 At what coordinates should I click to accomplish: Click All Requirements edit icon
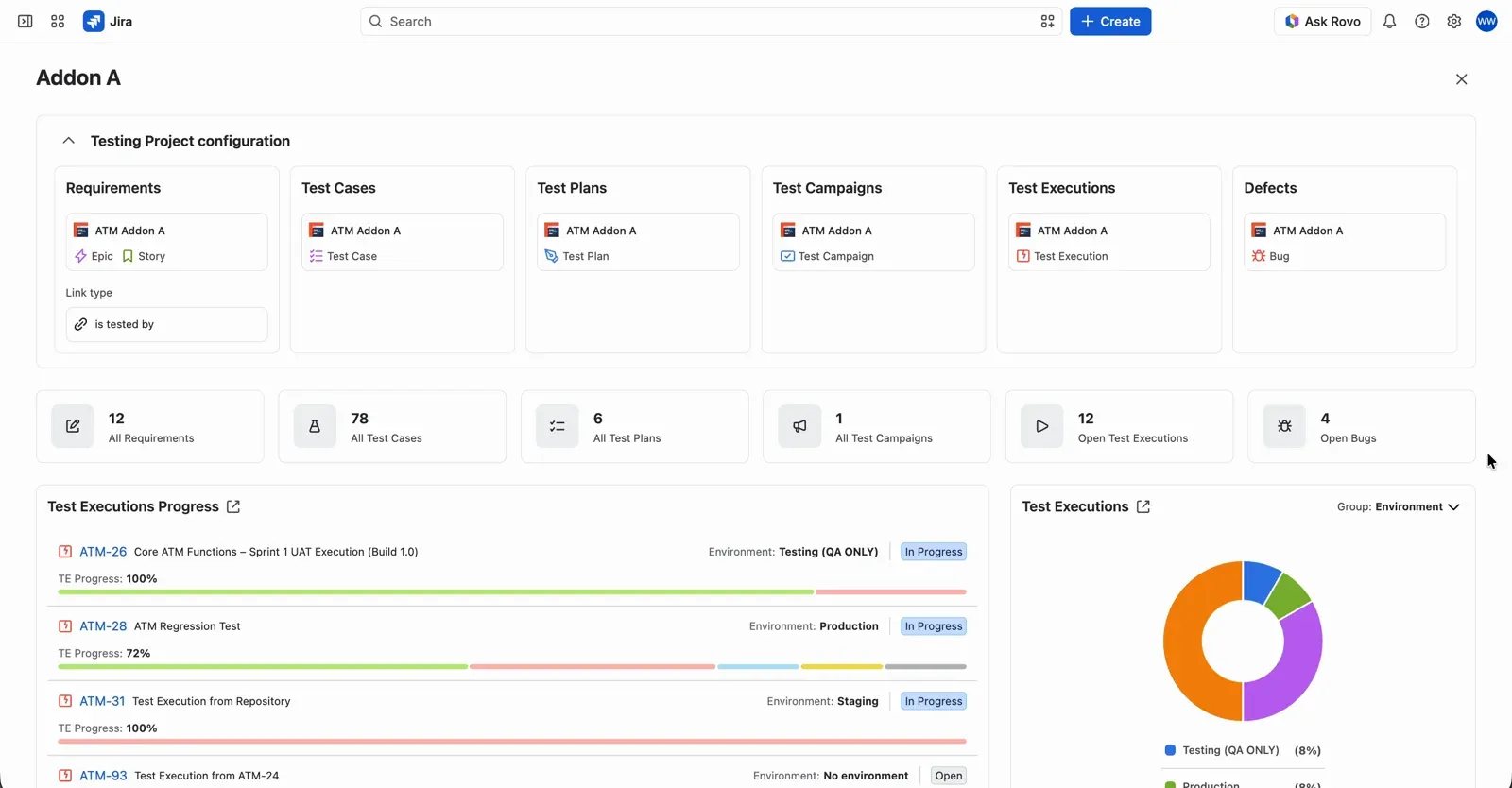point(73,426)
